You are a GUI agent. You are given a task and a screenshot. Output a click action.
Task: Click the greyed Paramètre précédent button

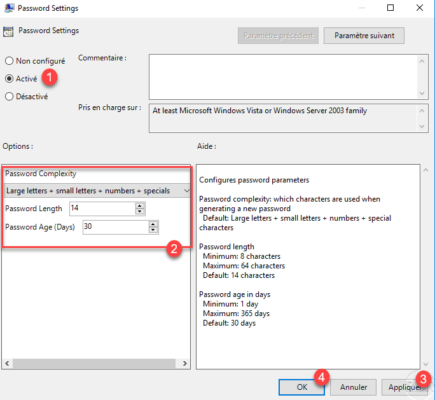pos(278,36)
